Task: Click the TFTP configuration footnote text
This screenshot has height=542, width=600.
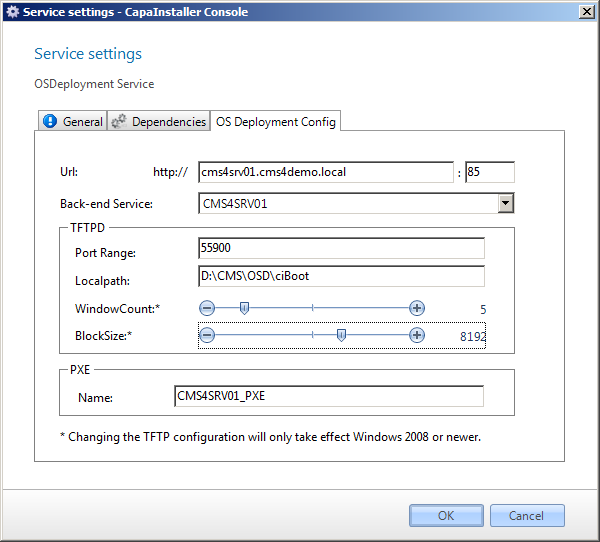Action: point(271,437)
